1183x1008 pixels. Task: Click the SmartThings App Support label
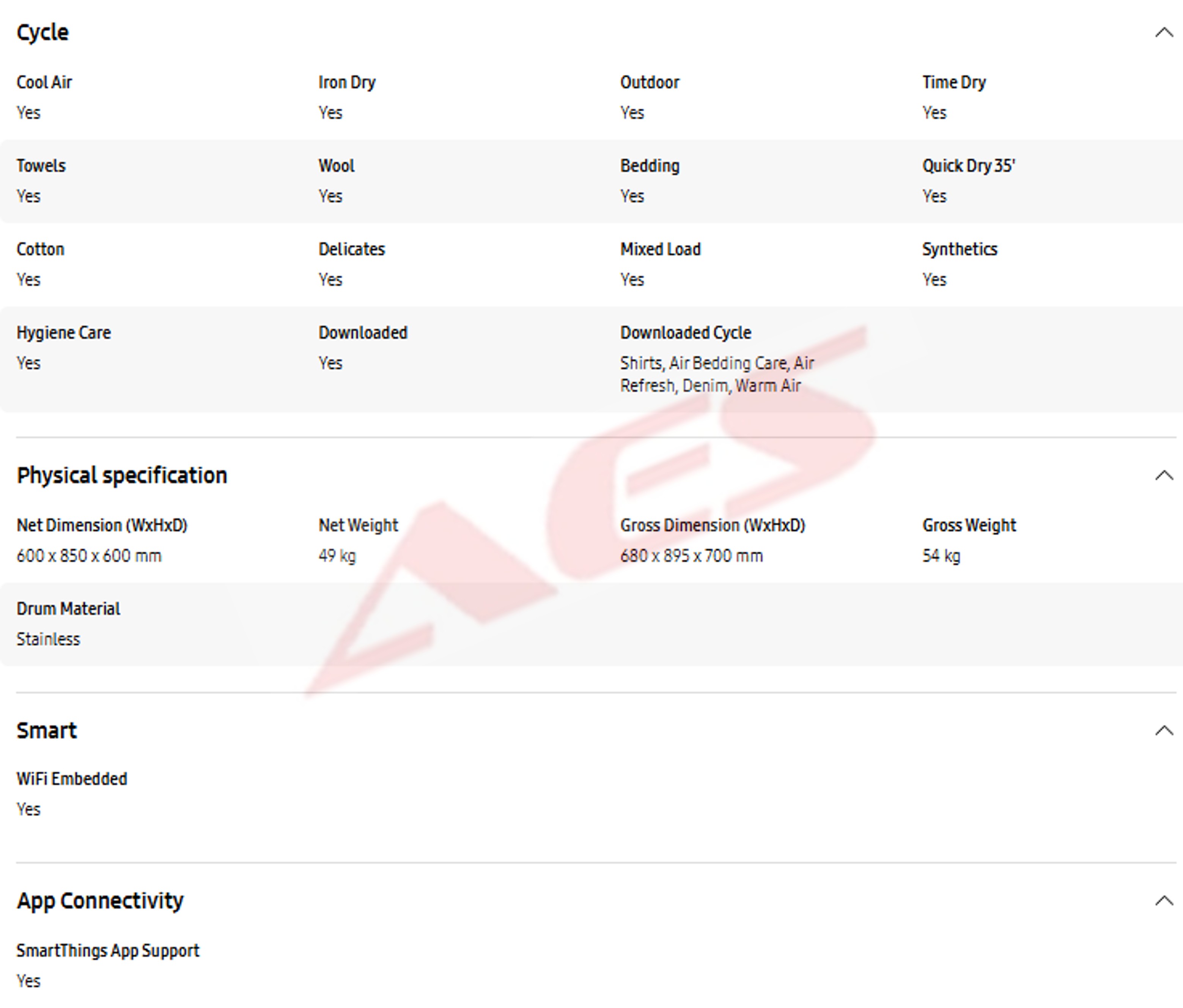(108, 951)
